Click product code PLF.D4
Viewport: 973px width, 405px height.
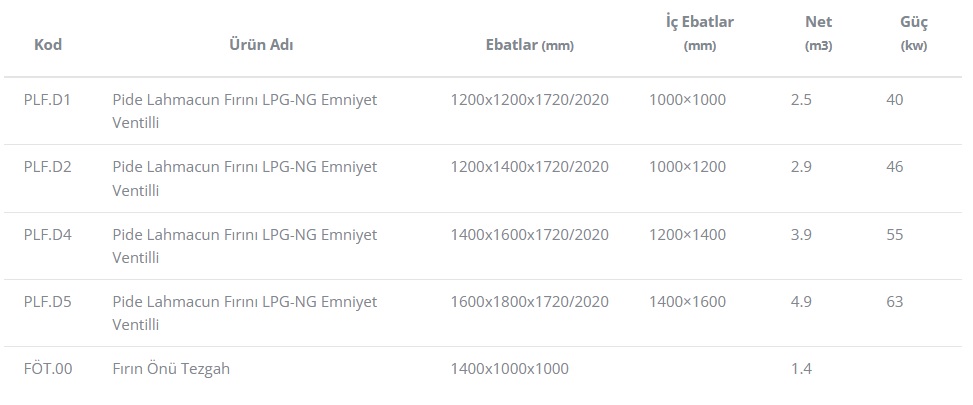pyautogui.click(x=48, y=235)
